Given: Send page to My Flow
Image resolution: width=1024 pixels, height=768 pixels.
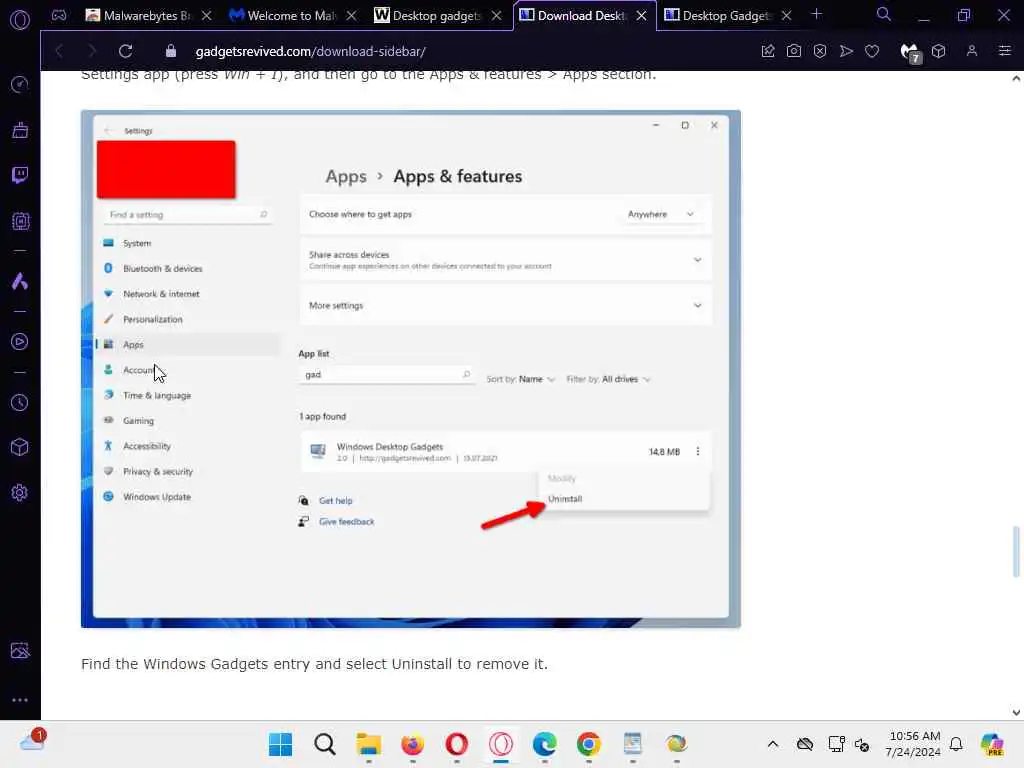Looking at the screenshot, I should [x=846, y=51].
